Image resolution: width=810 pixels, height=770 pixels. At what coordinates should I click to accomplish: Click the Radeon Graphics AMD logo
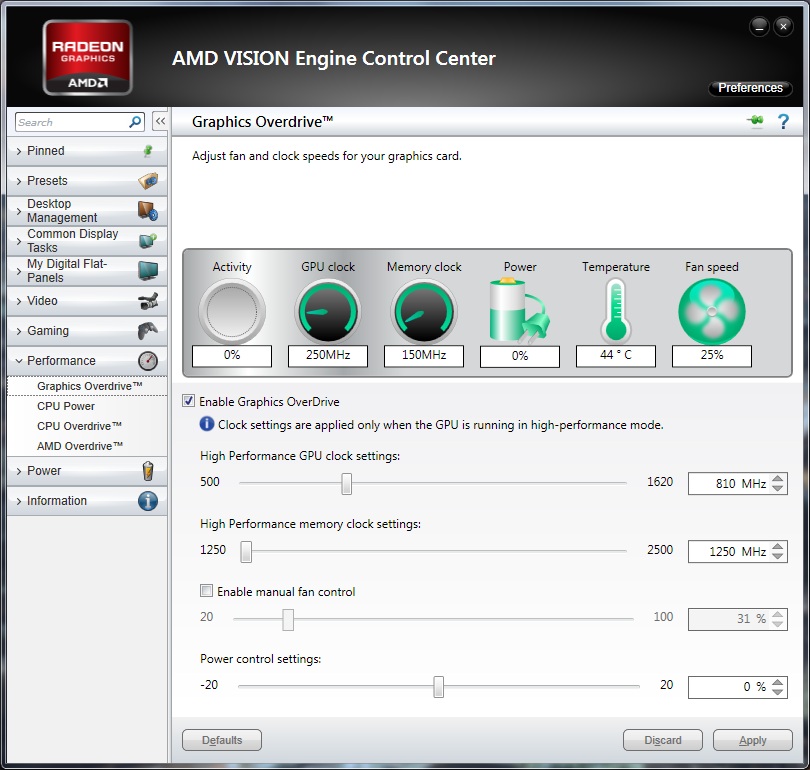coord(87,57)
